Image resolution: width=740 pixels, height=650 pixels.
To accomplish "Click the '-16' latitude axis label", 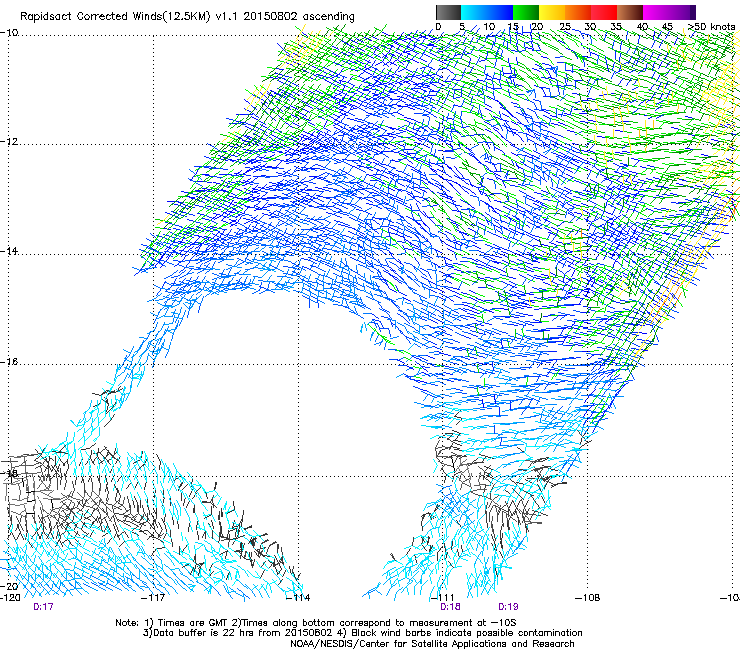I will (x=9, y=362).
